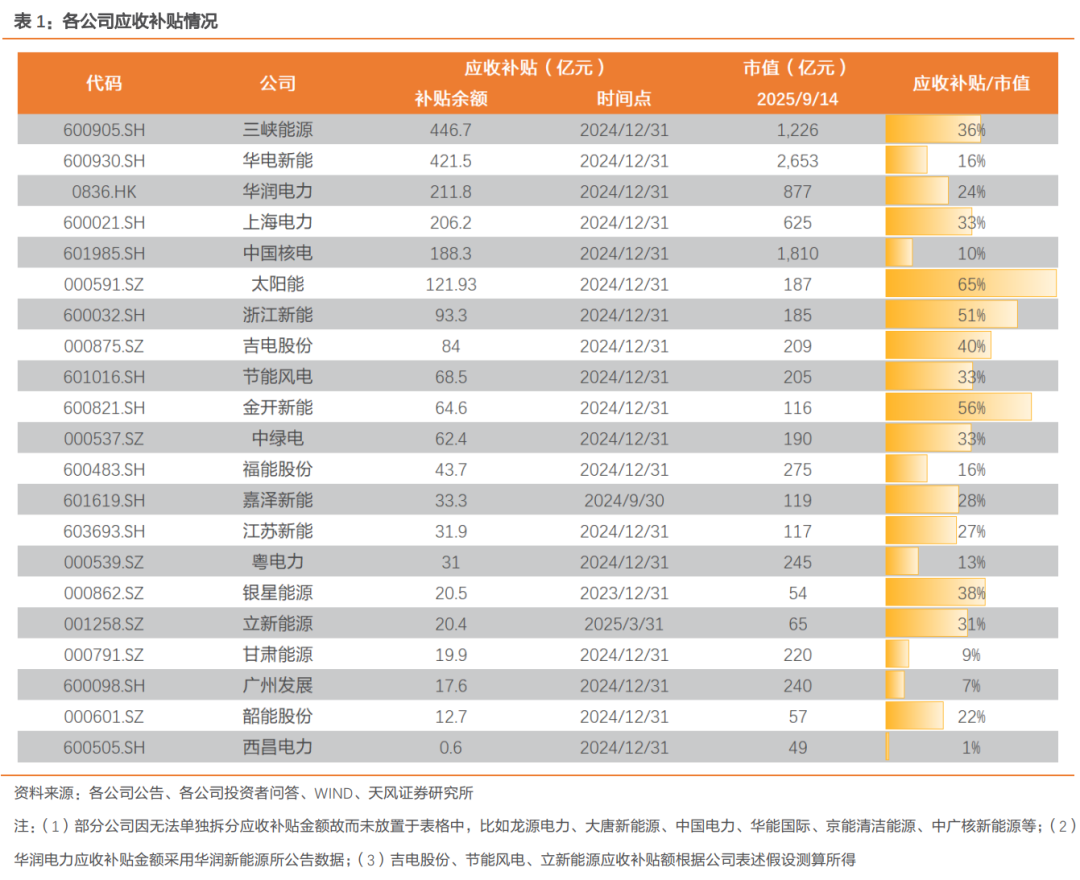Click the 补贴余额 sub-header

click(451, 98)
